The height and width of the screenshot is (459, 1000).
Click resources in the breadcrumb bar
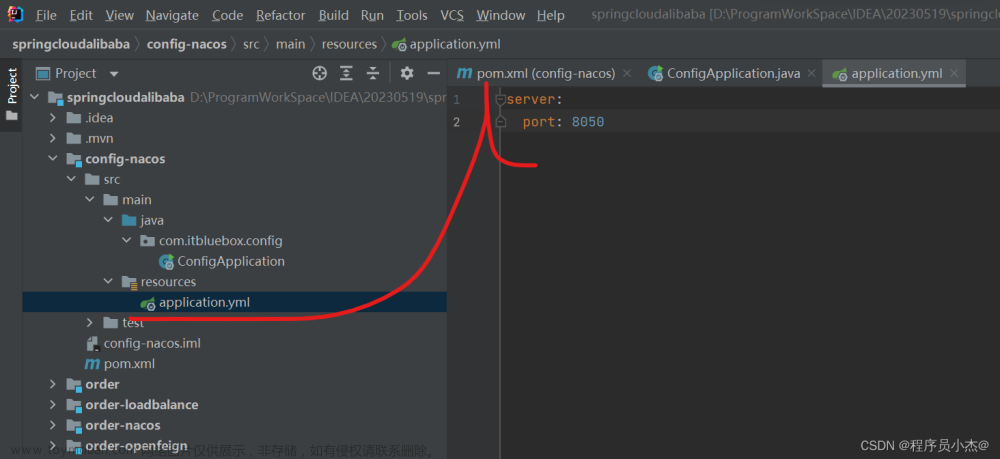[x=349, y=44]
